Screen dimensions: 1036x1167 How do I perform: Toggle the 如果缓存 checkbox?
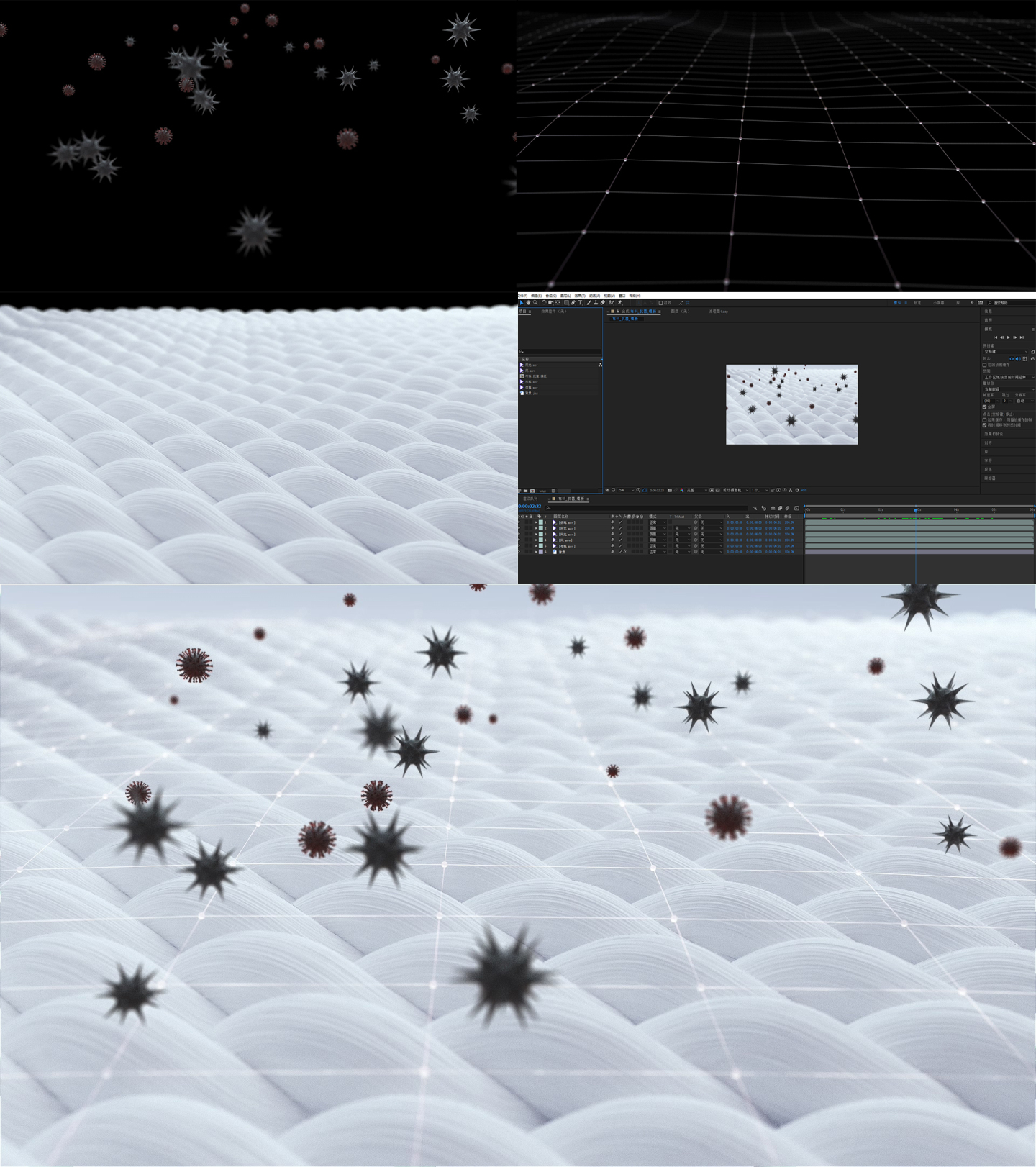pyautogui.click(x=984, y=420)
